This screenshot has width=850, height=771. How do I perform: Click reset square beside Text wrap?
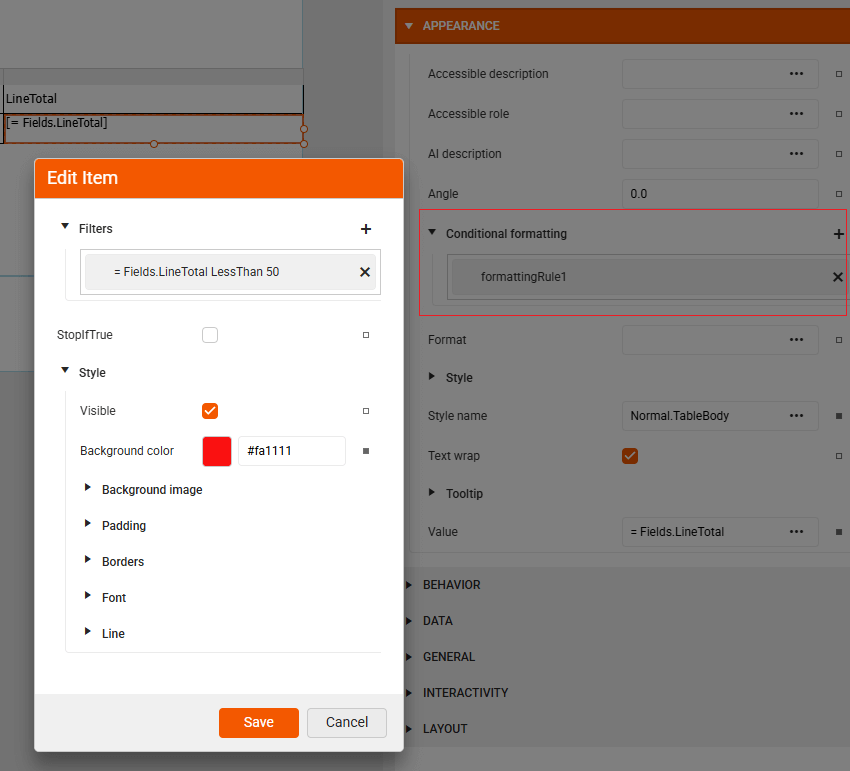839,456
